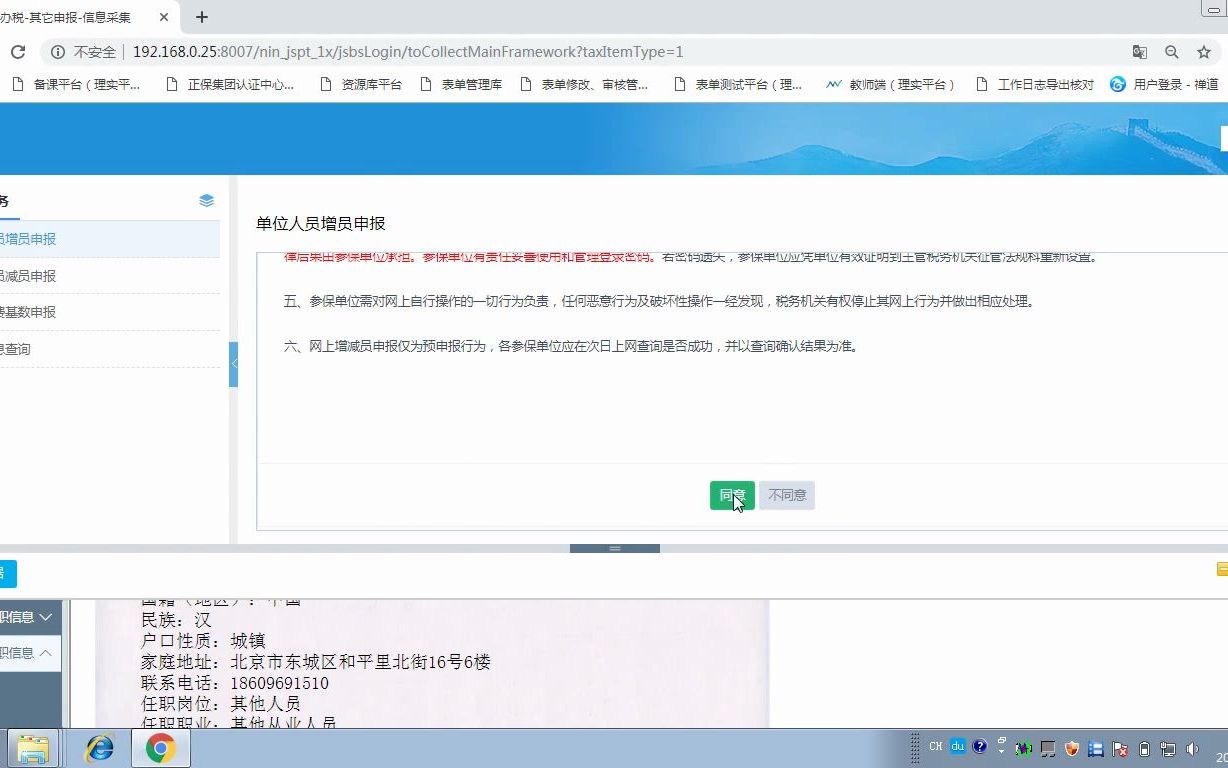Open the zoom magnifier icon in address bar
This screenshot has width=1228, height=768.
(x=1172, y=51)
